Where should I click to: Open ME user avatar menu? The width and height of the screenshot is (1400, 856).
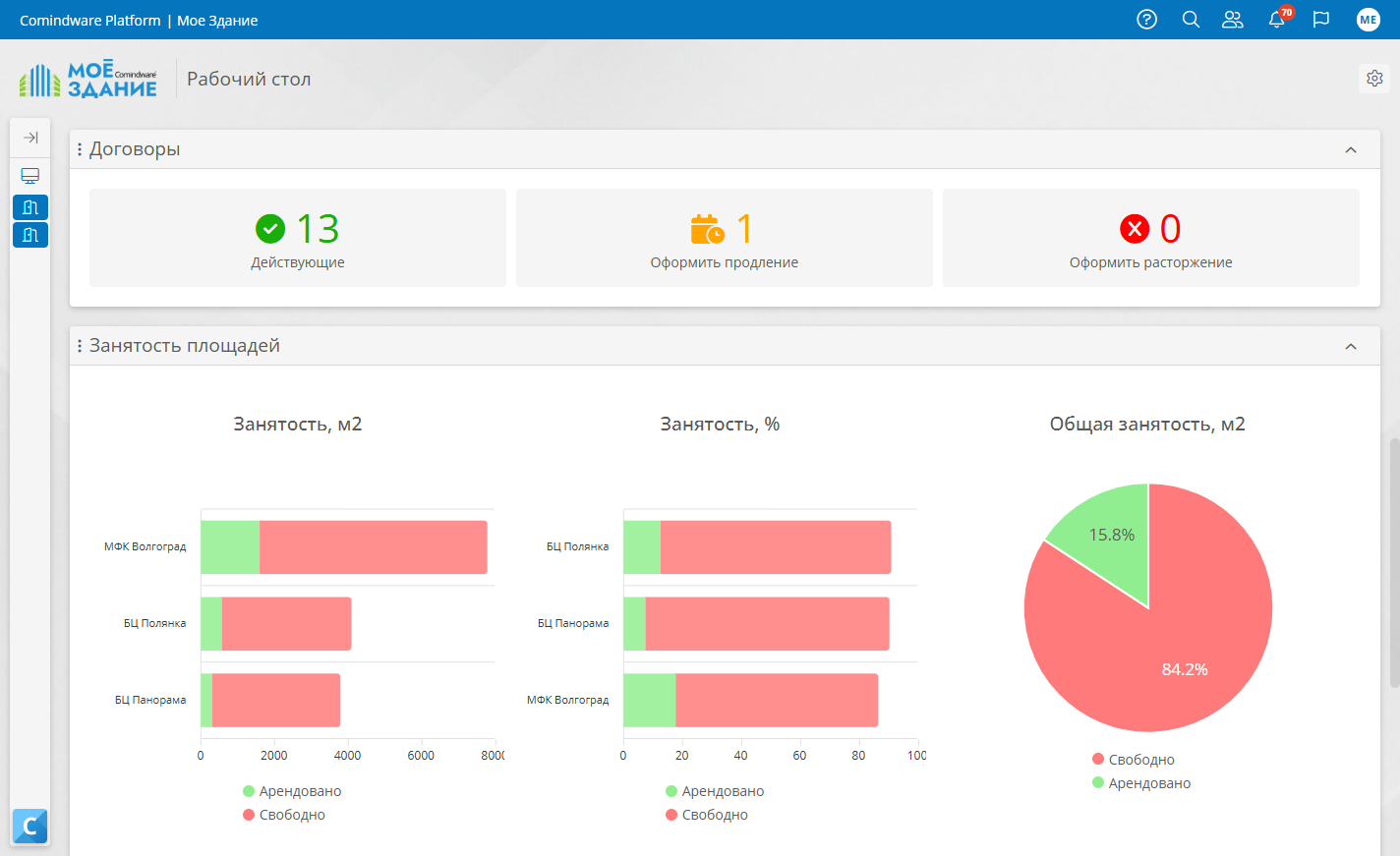[1369, 20]
